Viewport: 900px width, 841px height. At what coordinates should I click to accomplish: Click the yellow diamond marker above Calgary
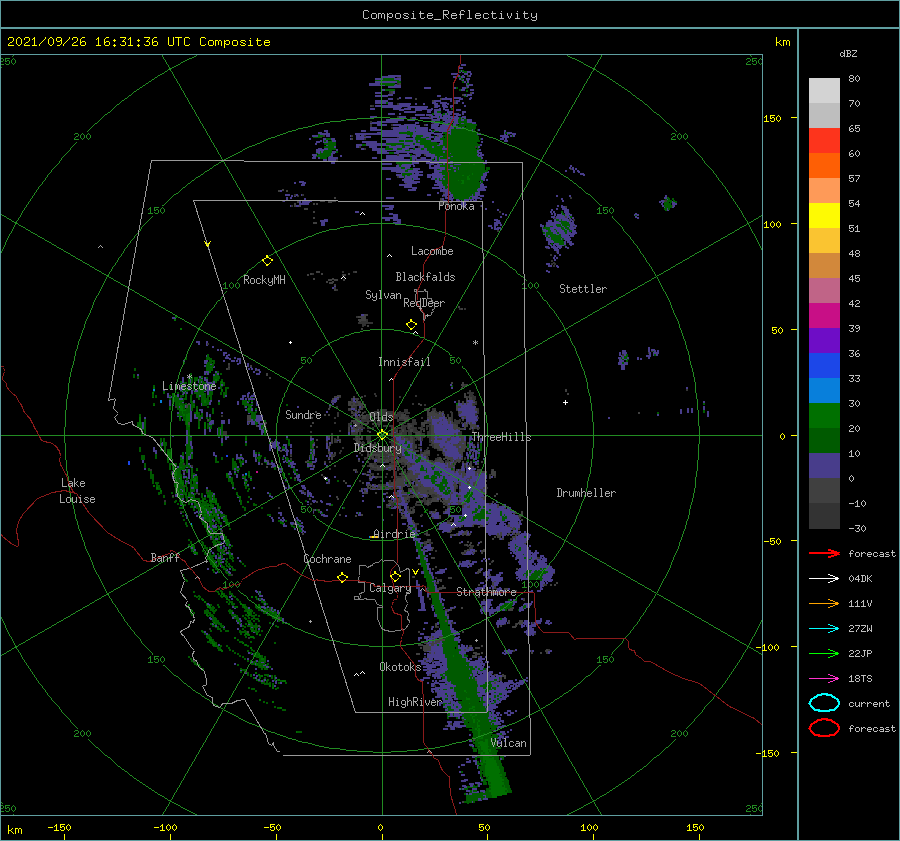point(395,576)
